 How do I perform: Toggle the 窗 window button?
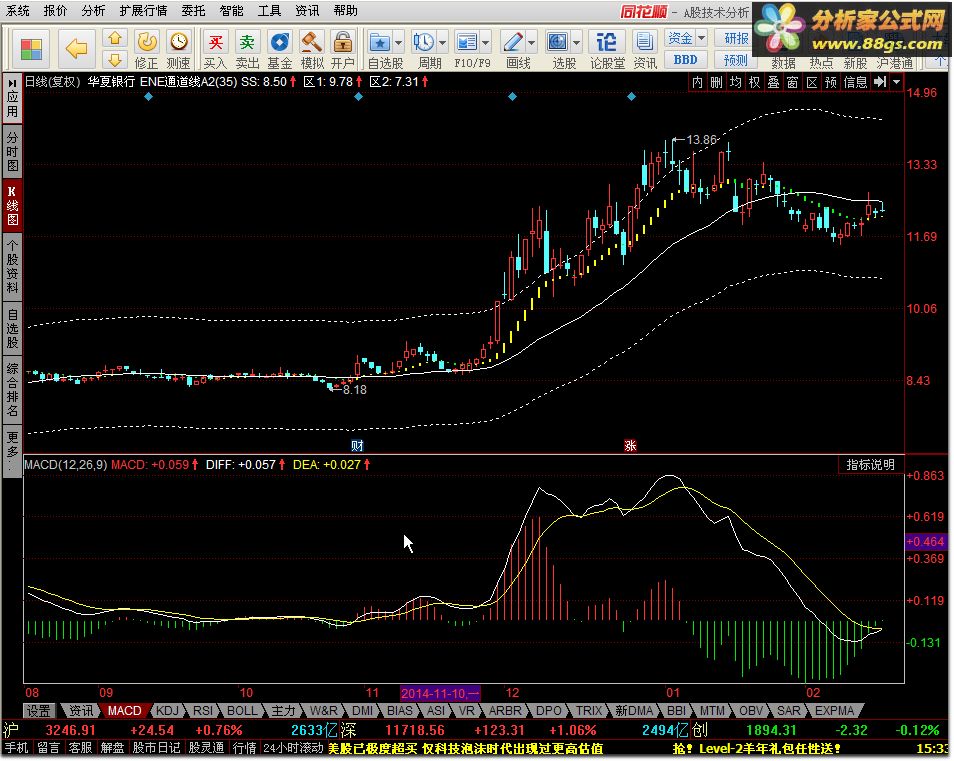792,82
